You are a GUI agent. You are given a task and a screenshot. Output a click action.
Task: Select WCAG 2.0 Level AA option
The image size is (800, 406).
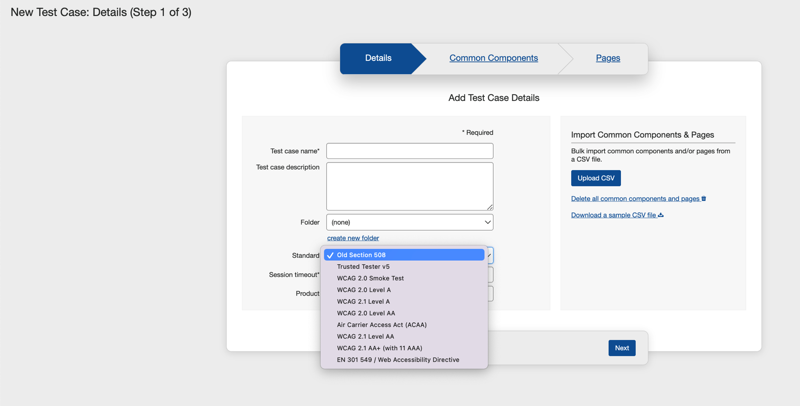tap(366, 313)
